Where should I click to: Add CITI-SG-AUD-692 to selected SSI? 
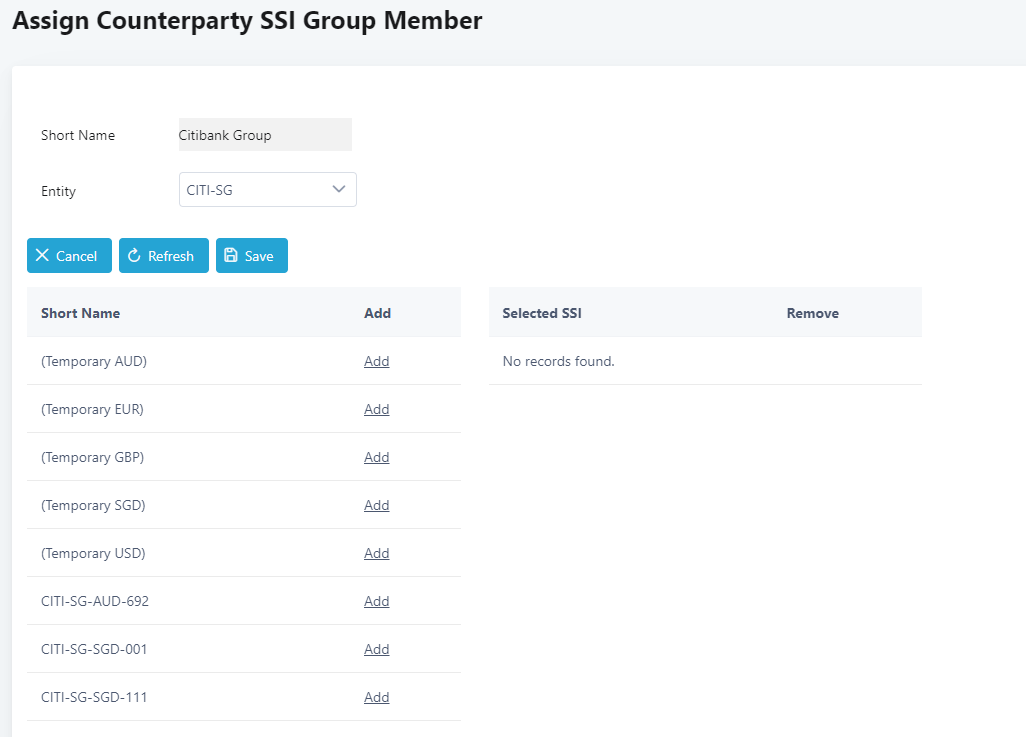(x=376, y=601)
